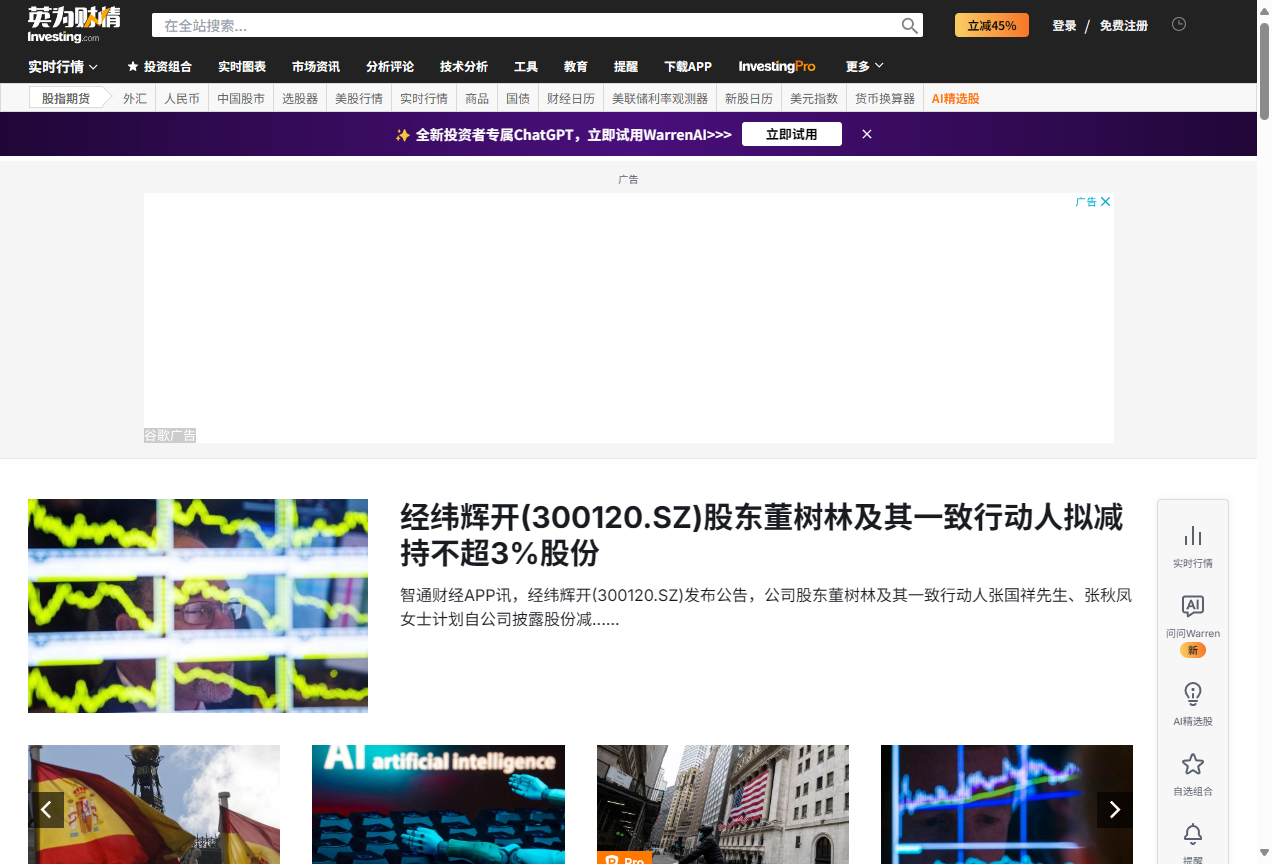Click the 立即试用 WarrenAI button

791,133
